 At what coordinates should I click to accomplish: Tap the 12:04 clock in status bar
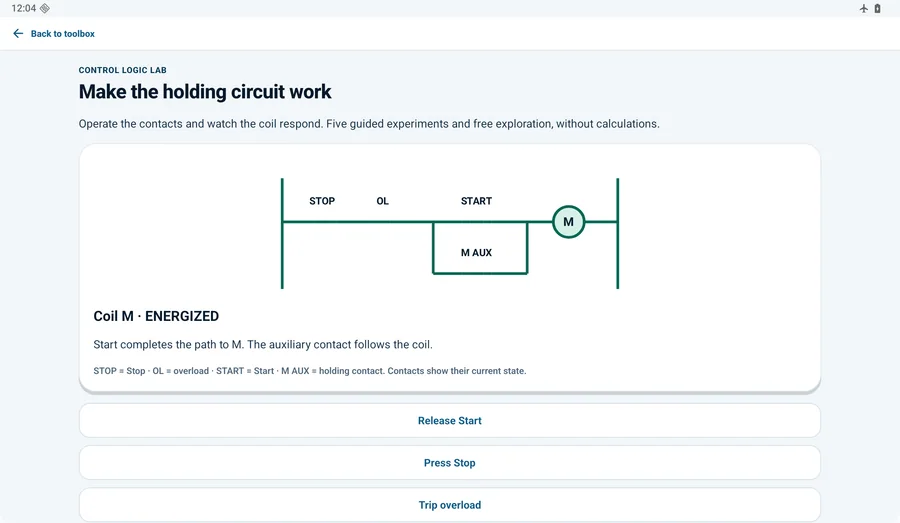click(24, 9)
